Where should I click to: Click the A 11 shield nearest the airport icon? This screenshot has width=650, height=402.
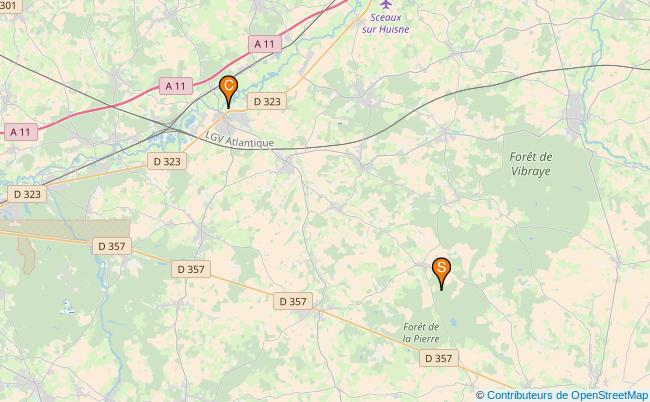[264, 44]
